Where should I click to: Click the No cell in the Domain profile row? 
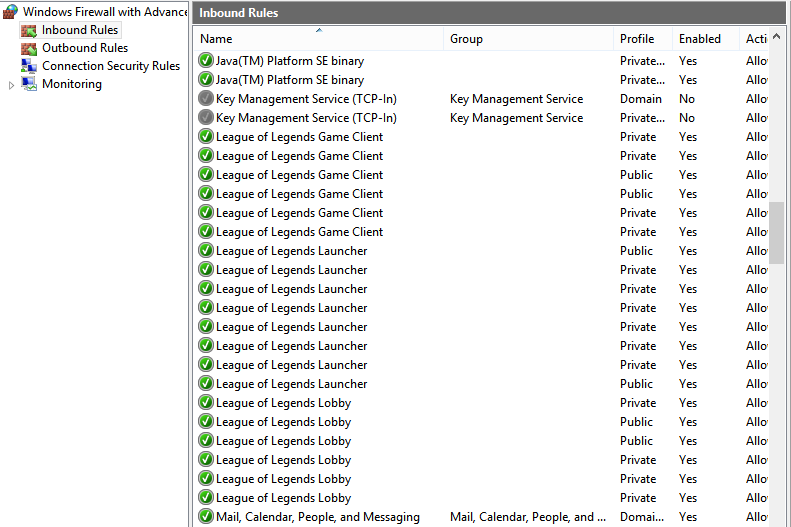687,99
